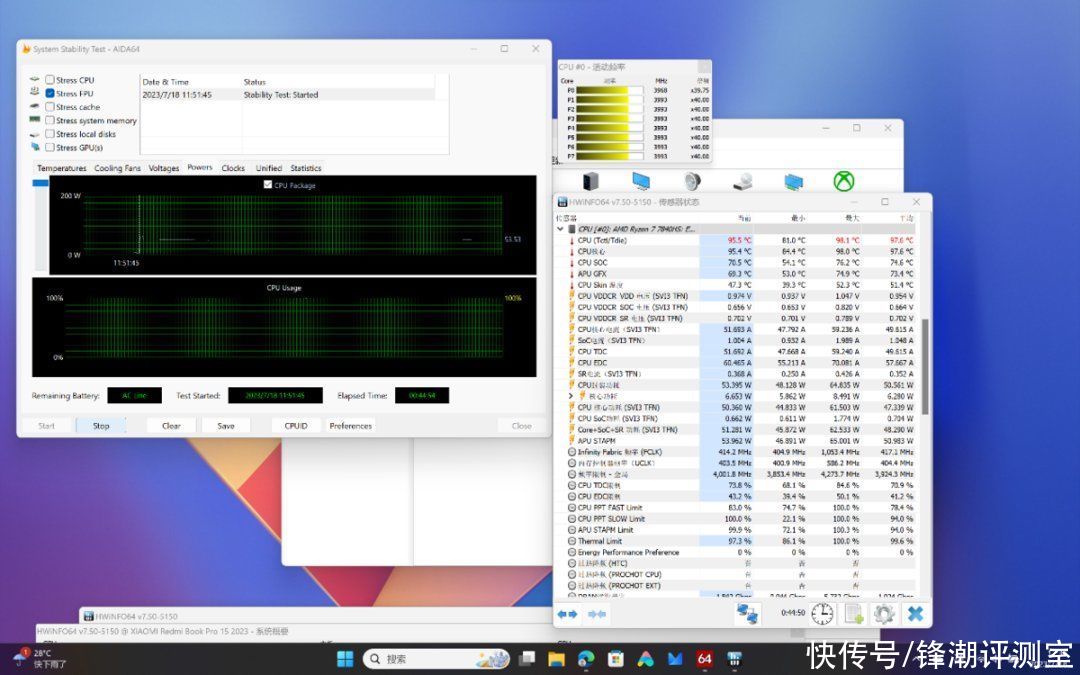This screenshot has height=675, width=1080.
Task: Click the green Xbox icon in background window
Action: point(844,181)
